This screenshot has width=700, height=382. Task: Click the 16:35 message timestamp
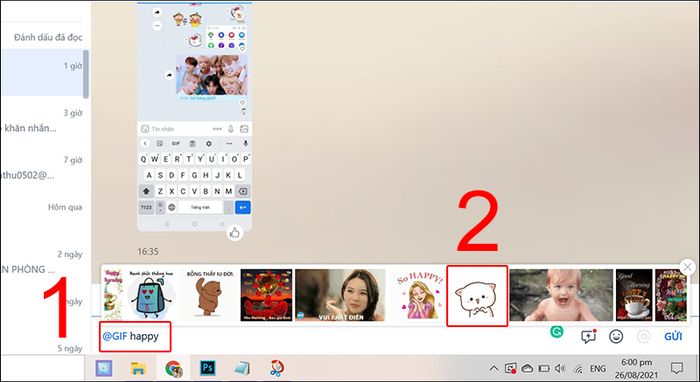point(148,252)
